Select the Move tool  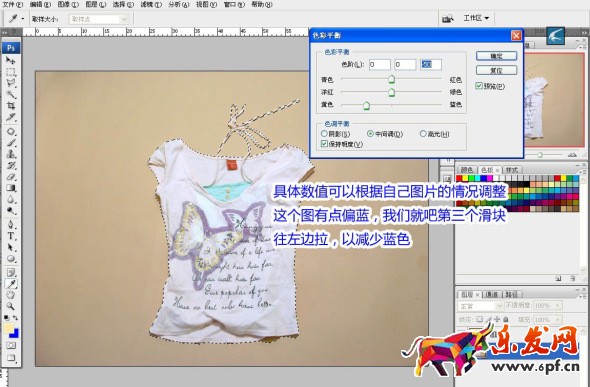click(11, 60)
